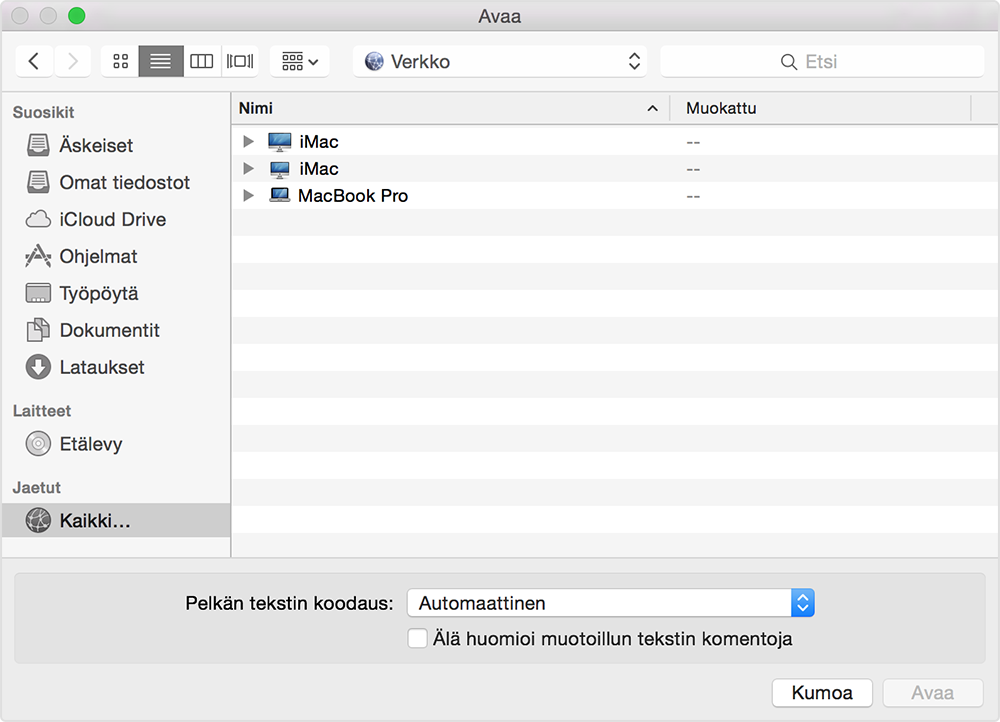This screenshot has height=722, width=1000.
Task: Select iCloud Drive cloud icon
Action: (38, 219)
